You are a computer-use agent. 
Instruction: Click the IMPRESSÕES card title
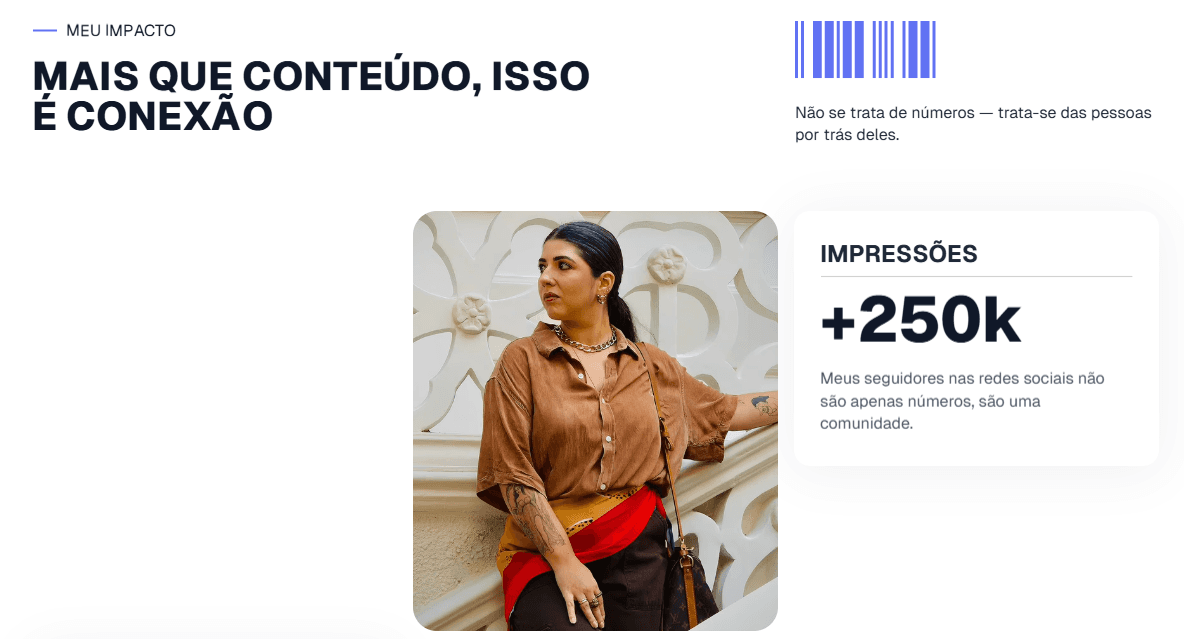[899, 254]
